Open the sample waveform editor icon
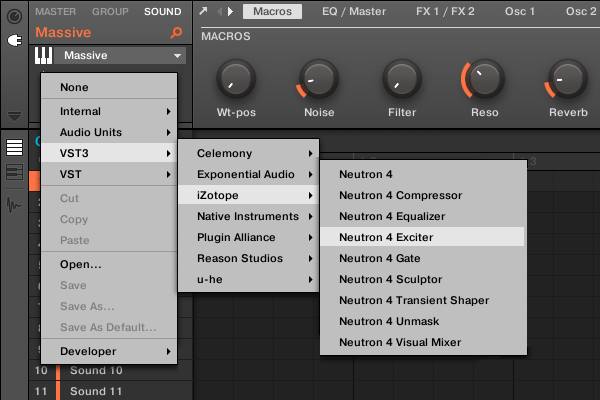Viewport: 600px width, 400px height. (15, 205)
